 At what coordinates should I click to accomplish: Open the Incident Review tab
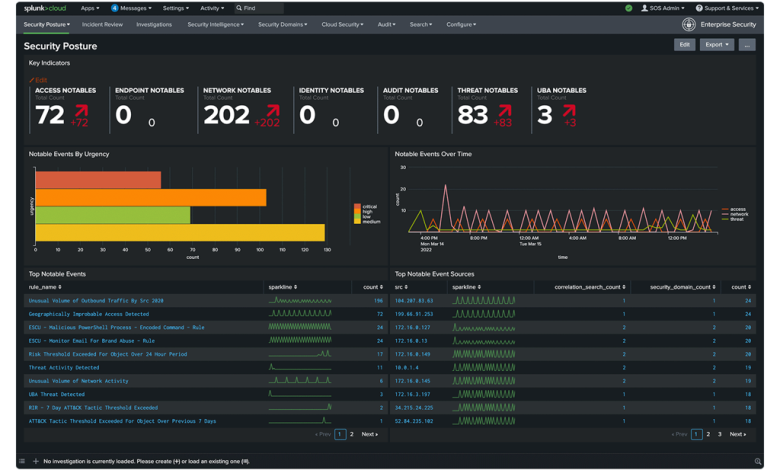click(102, 24)
